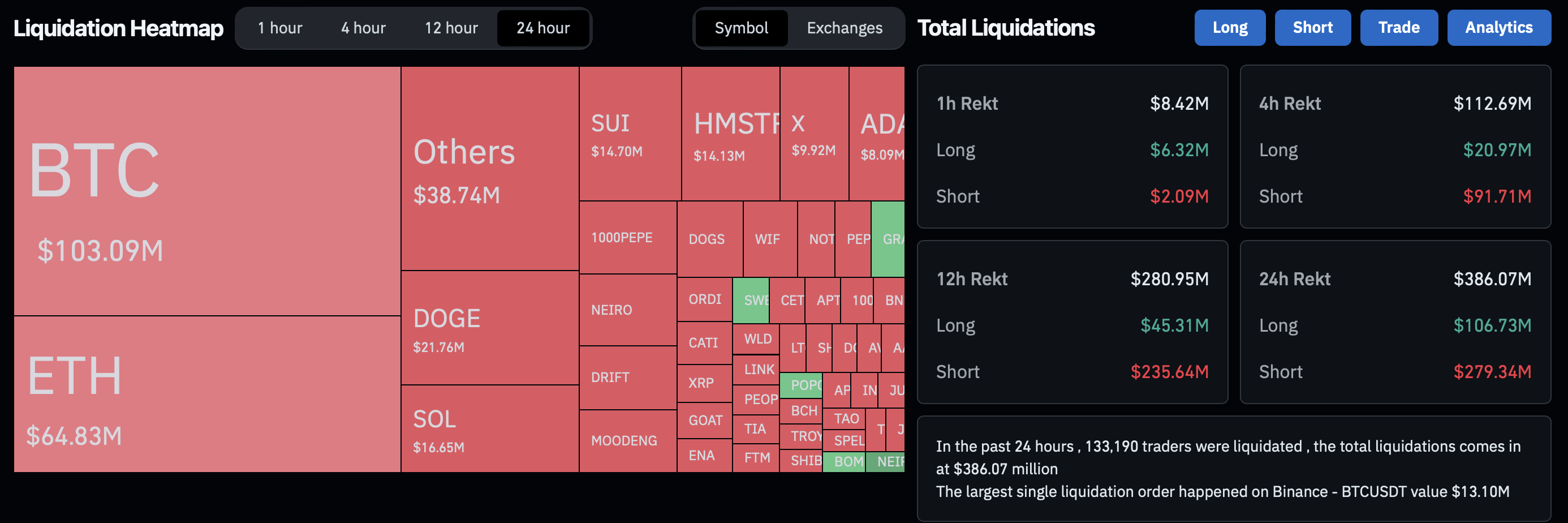Click the ETH $64.83M heatmap tile
The image size is (1568, 523).
(x=207, y=394)
